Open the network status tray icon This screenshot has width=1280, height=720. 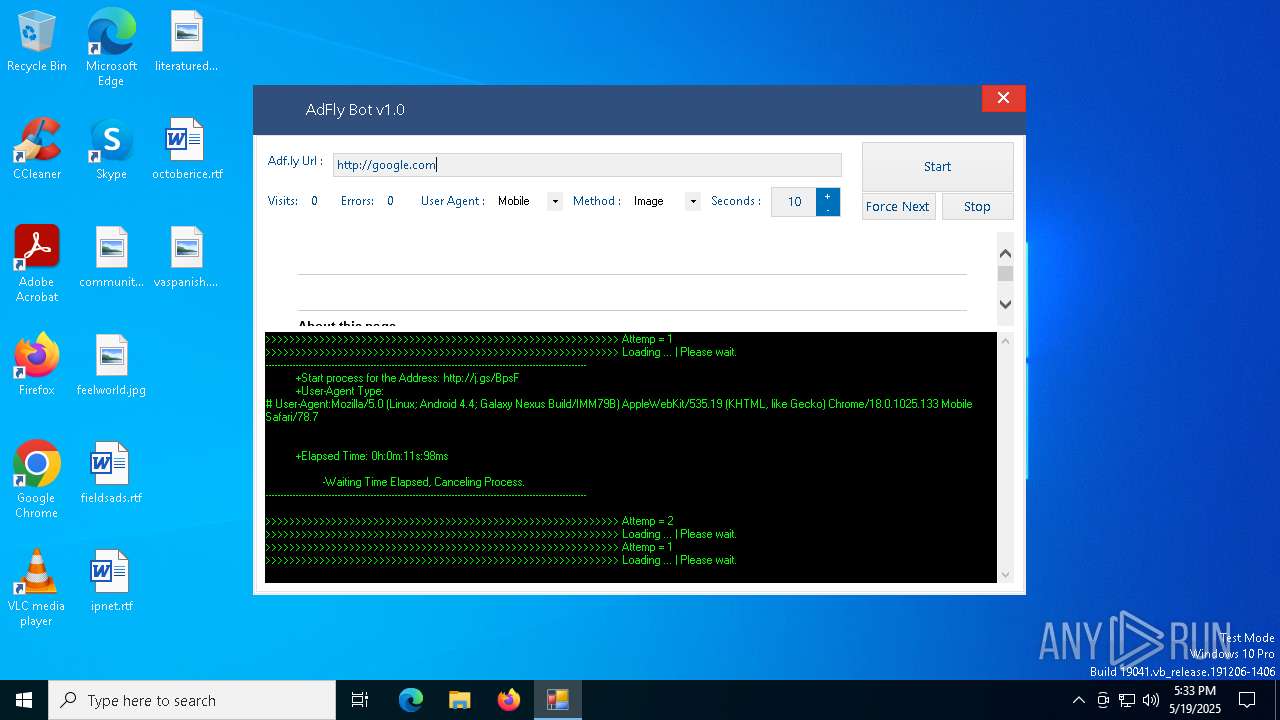(x=1127, y=700)
